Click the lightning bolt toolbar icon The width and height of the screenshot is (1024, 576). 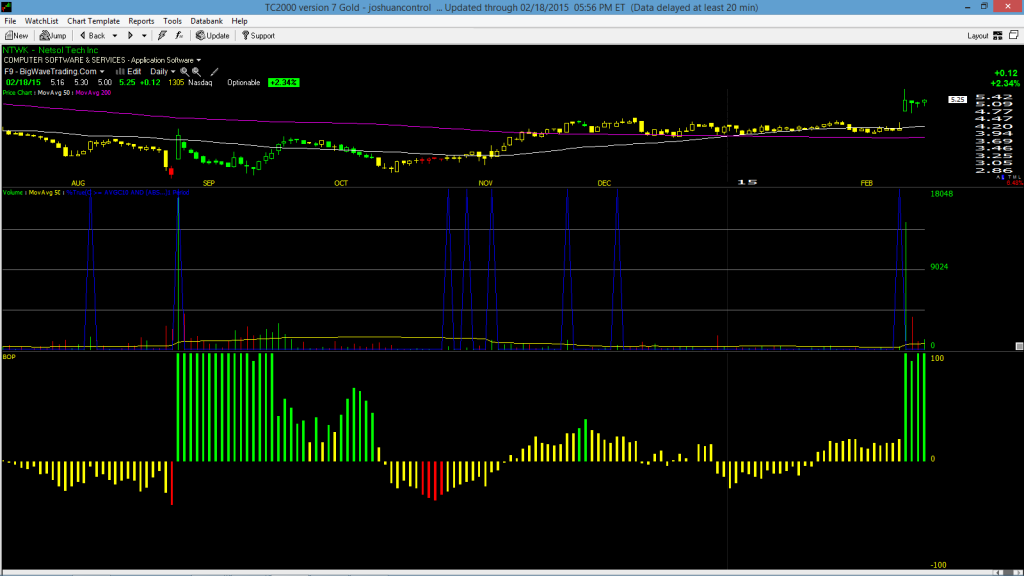[x=162, y=36]
